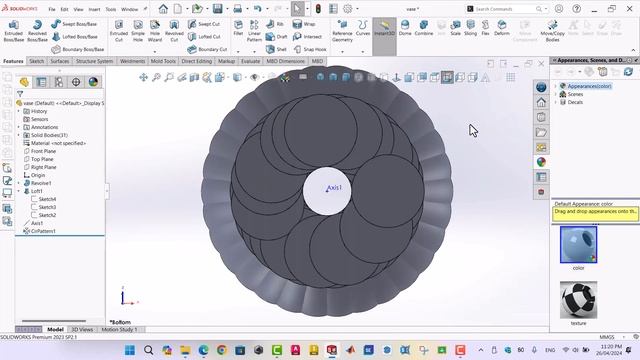Click the Swept Boss/Base tool

point(74,24)
